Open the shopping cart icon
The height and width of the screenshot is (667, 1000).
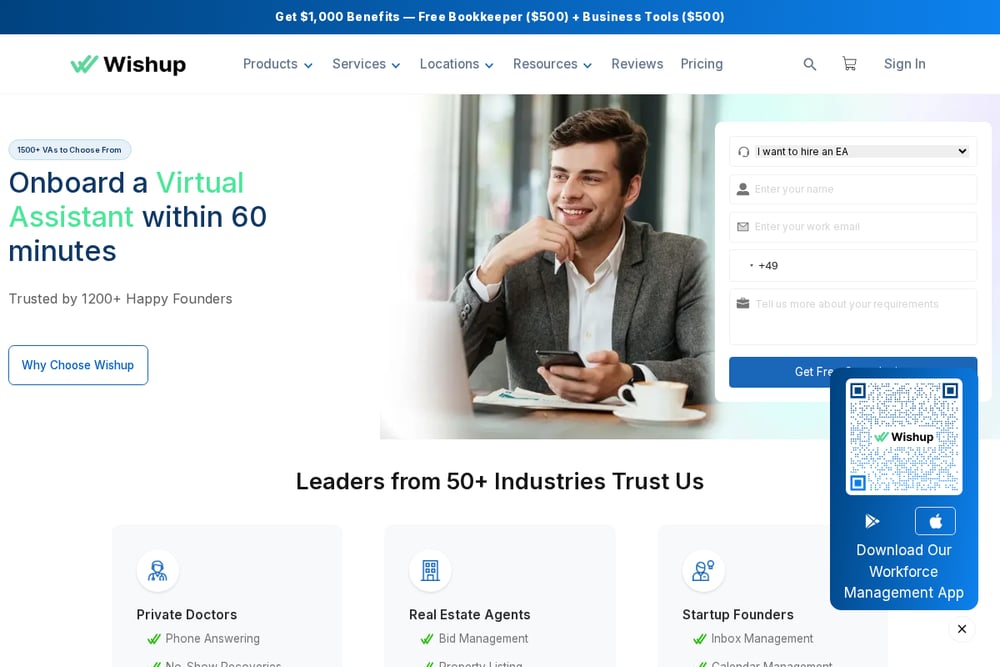pyautogui.click(x=849, y=64)
